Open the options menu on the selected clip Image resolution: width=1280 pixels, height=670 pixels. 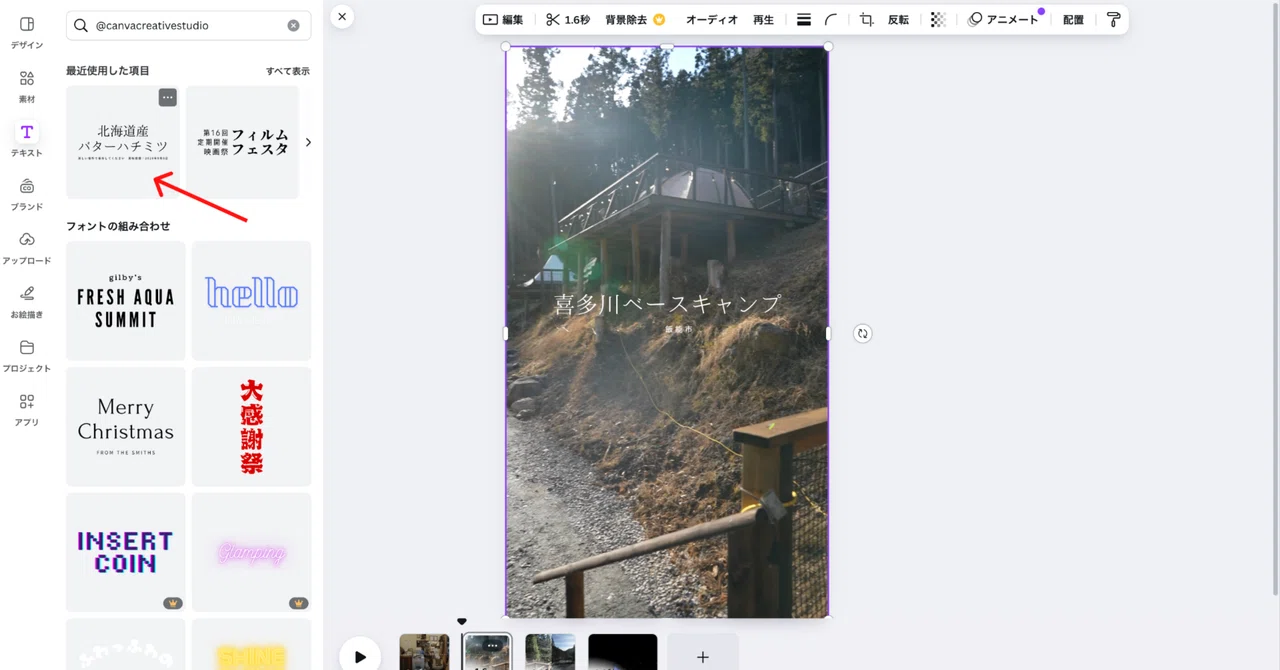(492, 645)
